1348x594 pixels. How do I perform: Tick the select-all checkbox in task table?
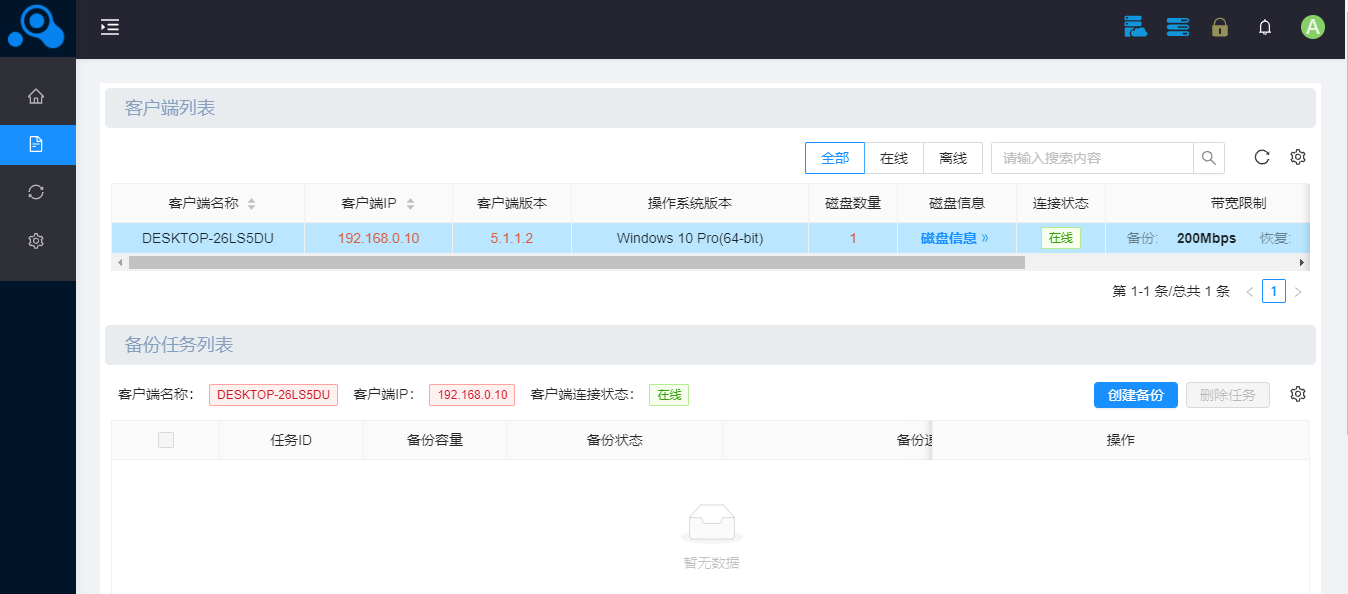point(166,440)
